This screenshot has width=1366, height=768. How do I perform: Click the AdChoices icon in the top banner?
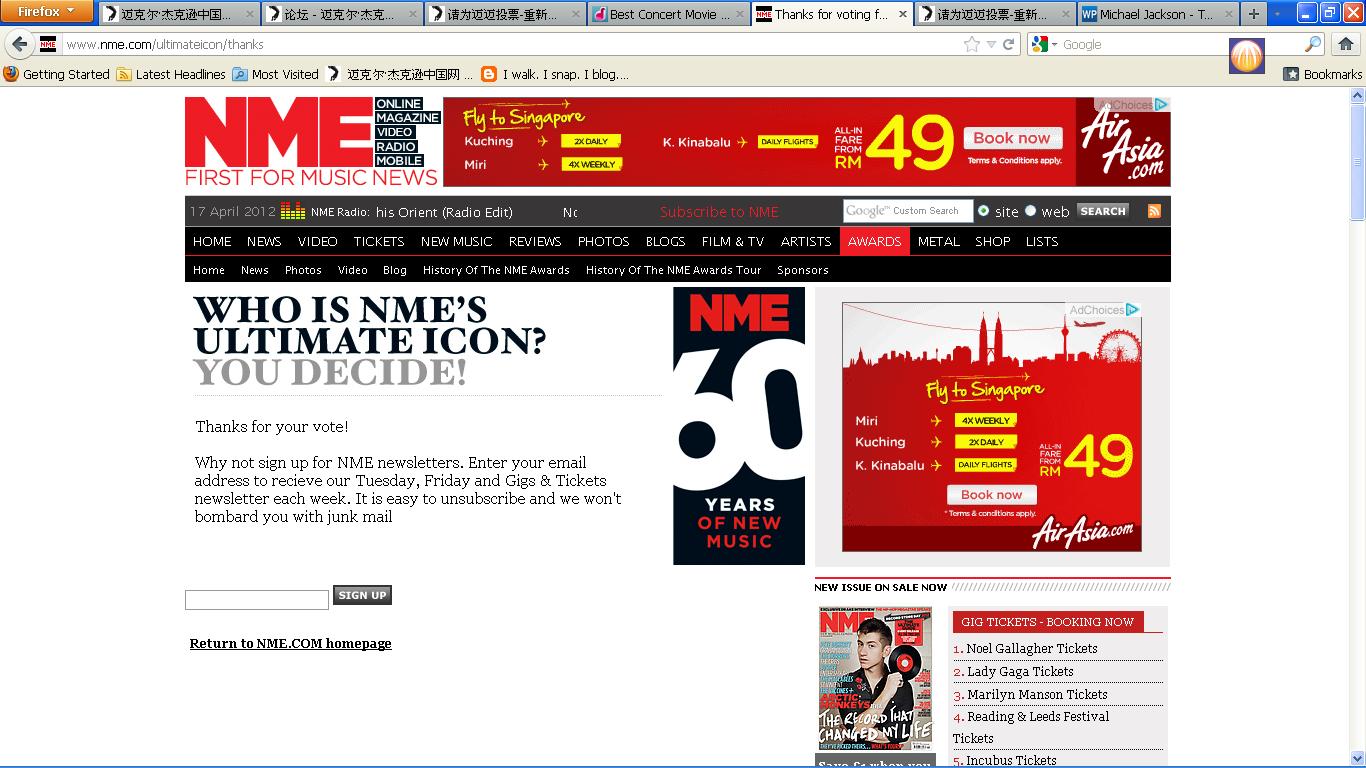(x=1160, y=105)
